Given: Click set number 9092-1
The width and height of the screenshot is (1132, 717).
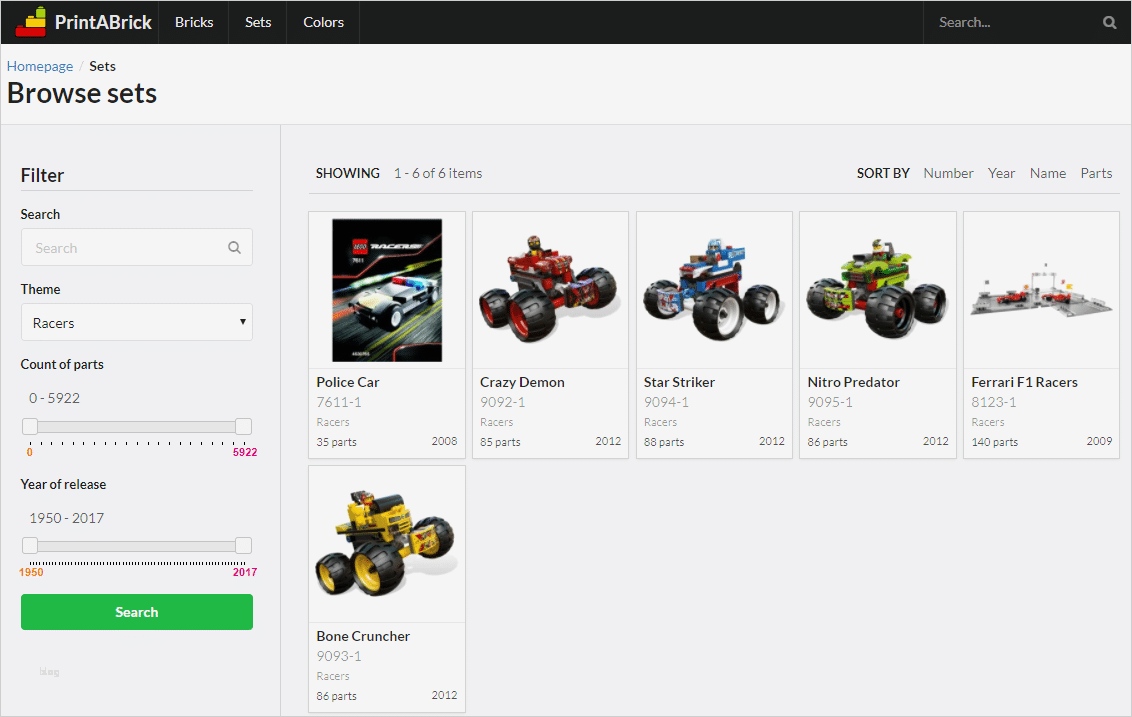Looking at the screenshot, I should [502, 402].
